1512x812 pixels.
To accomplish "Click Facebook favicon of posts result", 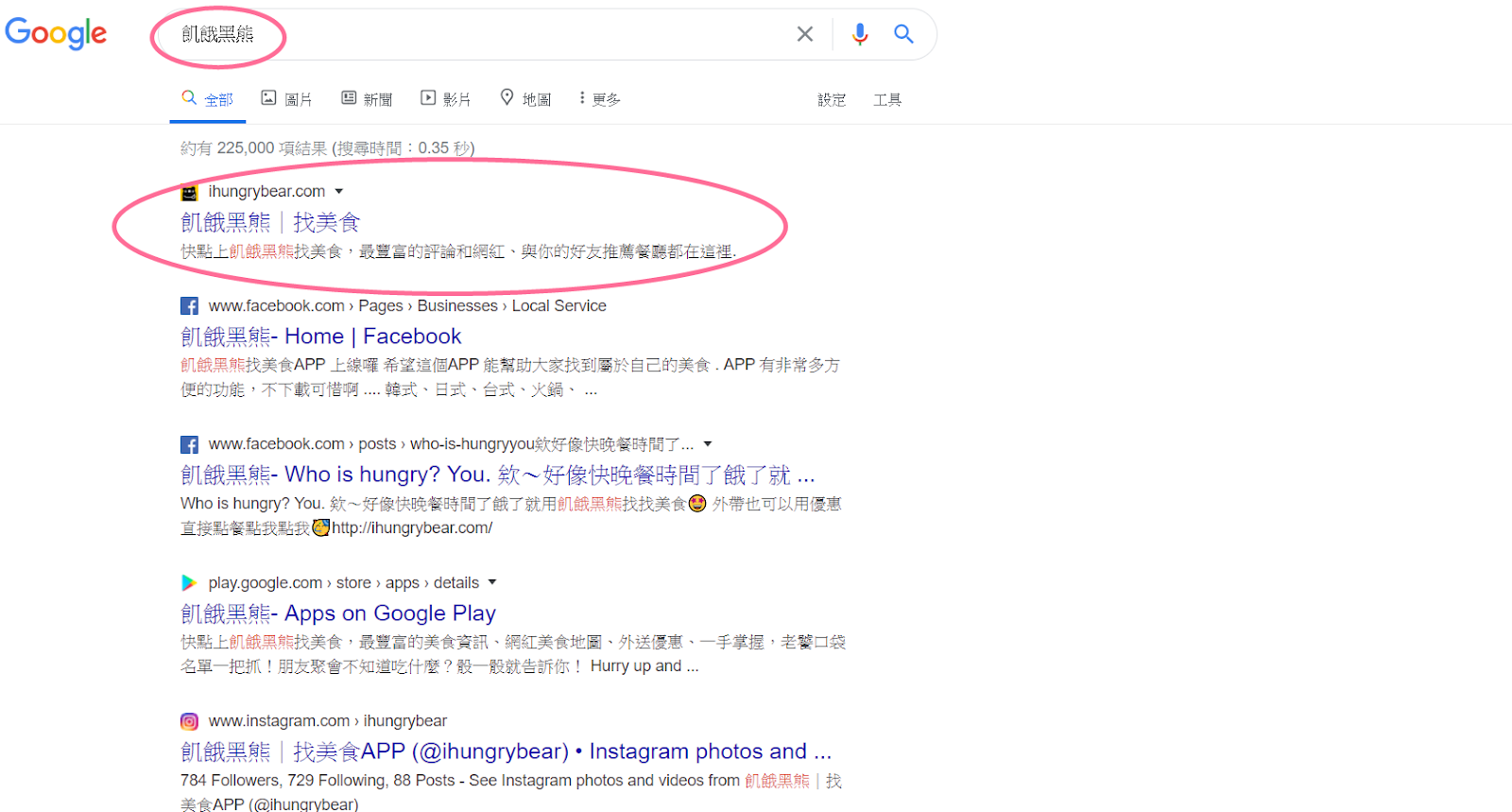I will (189, 444).
